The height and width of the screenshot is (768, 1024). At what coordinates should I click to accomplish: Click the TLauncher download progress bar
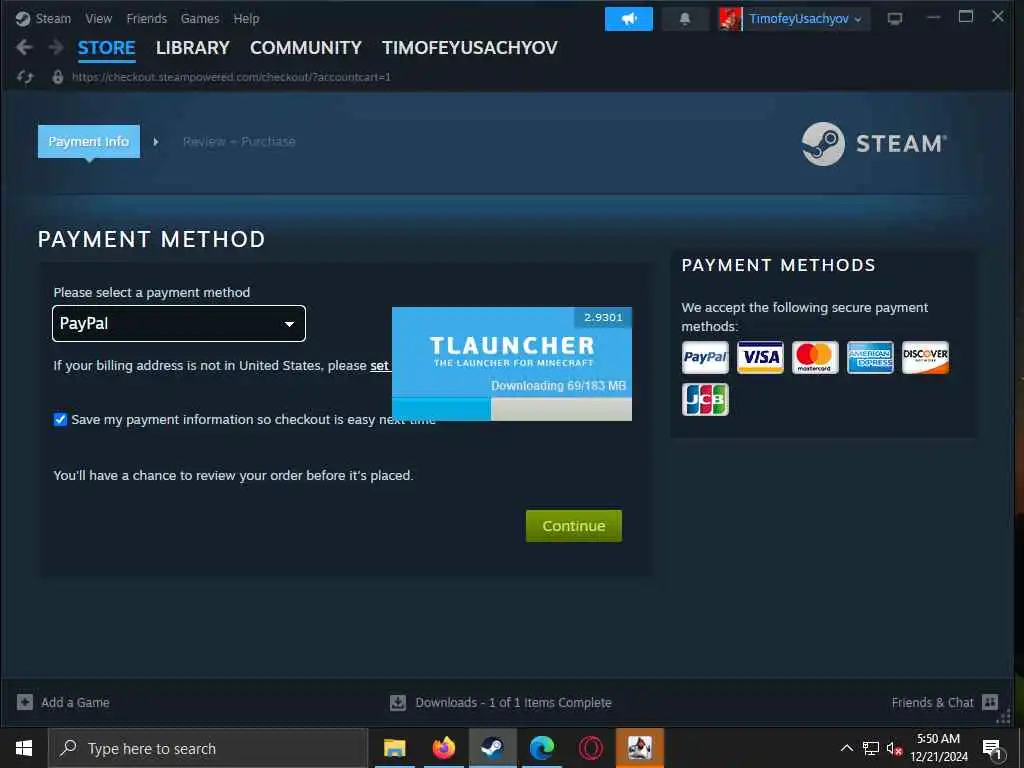point(512,409)
